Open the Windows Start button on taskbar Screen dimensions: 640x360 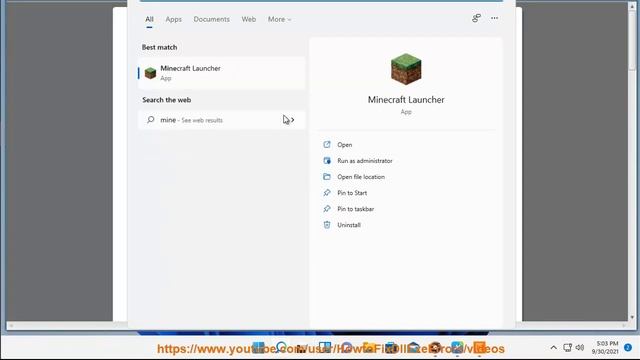click(x=258, y=348)
